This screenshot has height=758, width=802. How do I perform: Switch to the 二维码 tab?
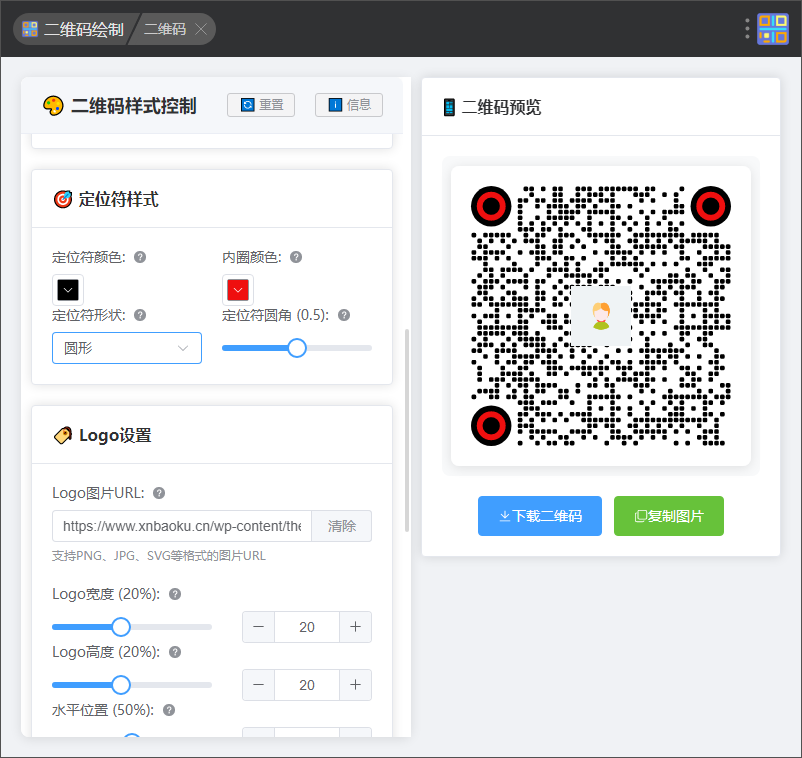[x=164, y=29]
